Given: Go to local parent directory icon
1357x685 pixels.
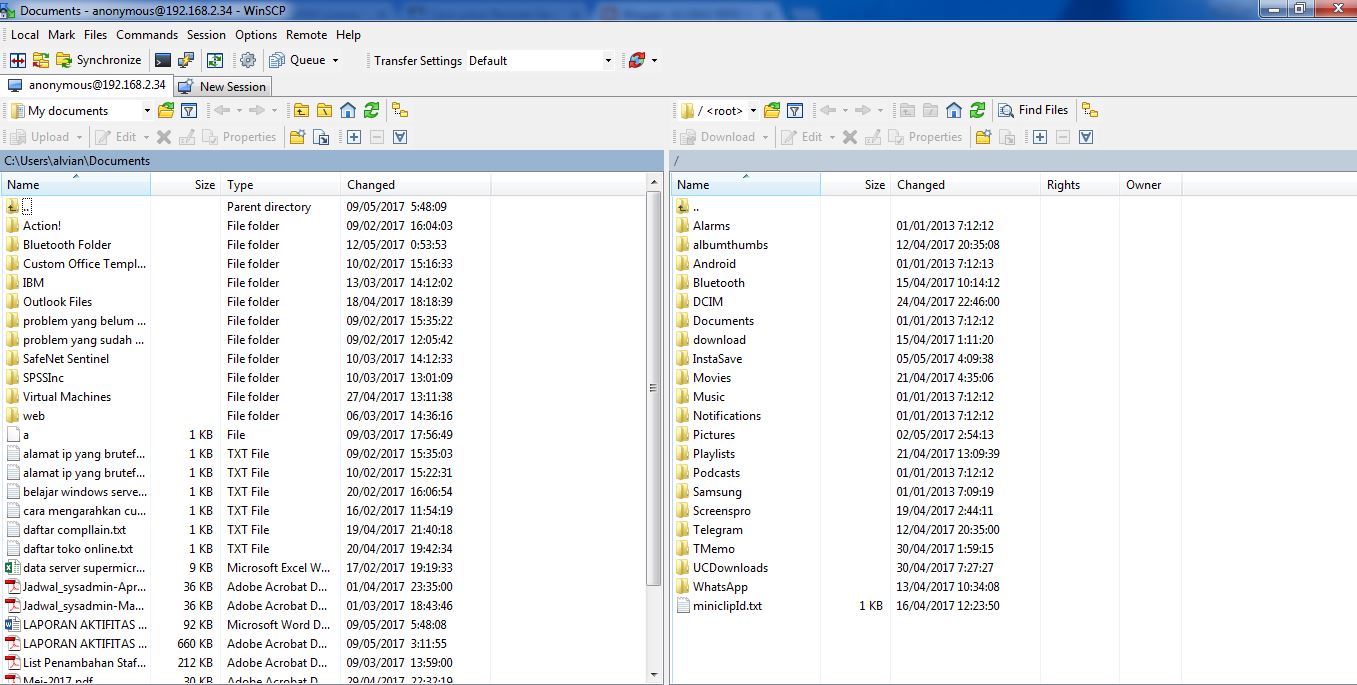Looking at the screenshot, I should [x=301, y=110].
